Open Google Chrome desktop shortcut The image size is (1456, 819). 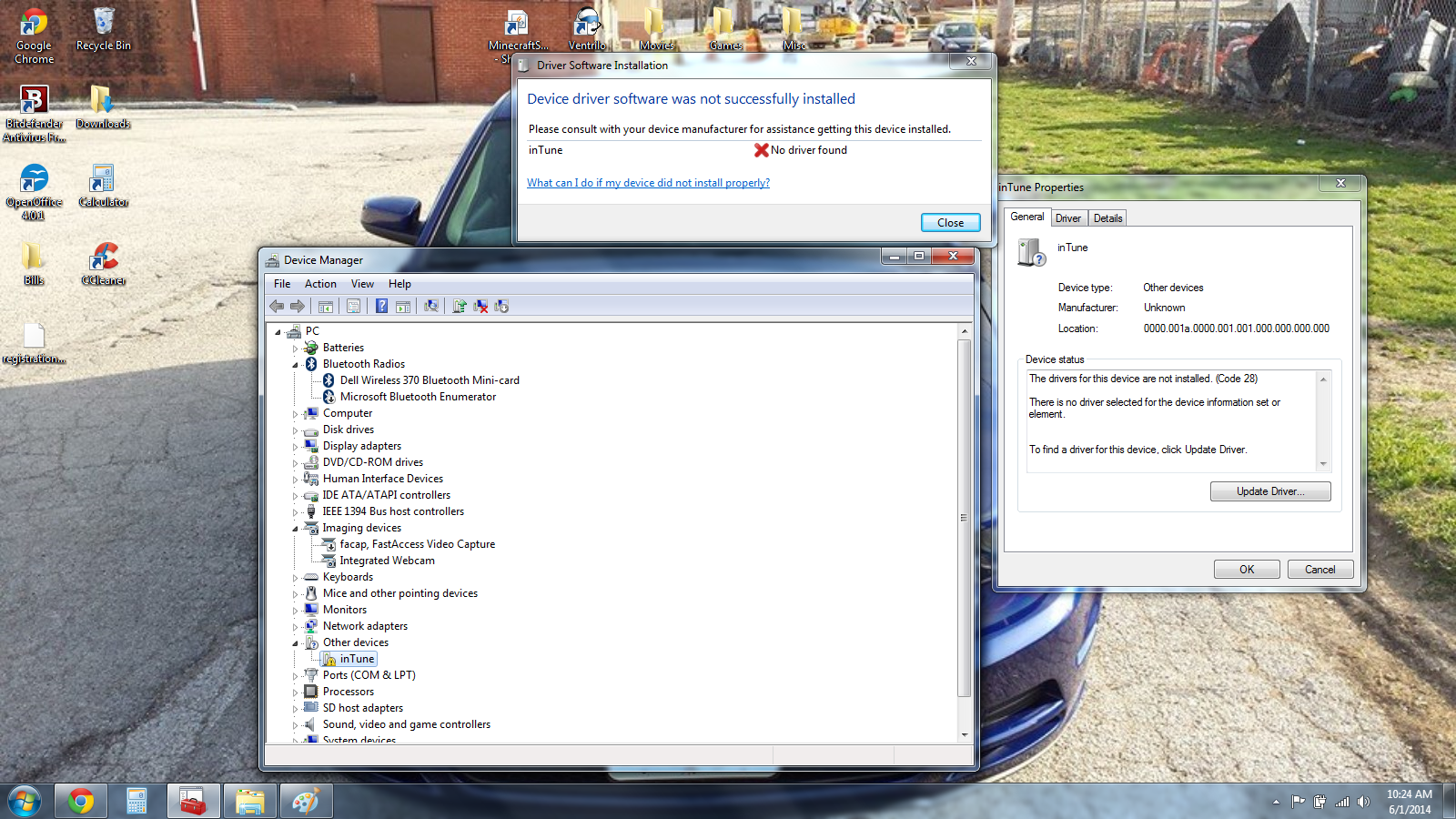(x=34, y=36)
